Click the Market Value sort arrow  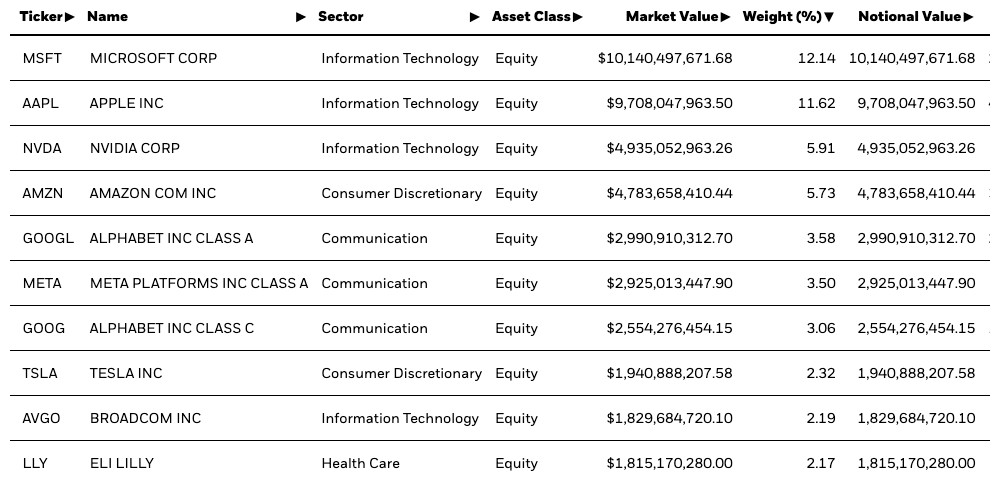click(x=725, y=17)
